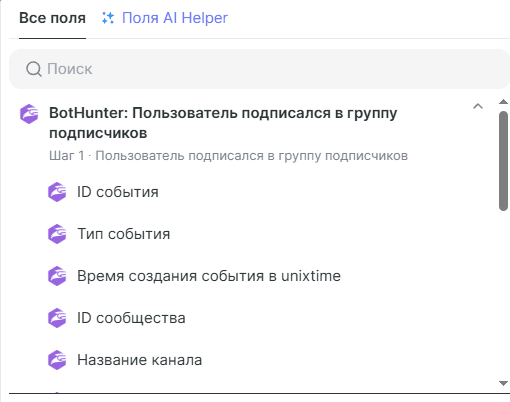Click the search magnifier icon
The image size is (510, 402).
[34, 69]
